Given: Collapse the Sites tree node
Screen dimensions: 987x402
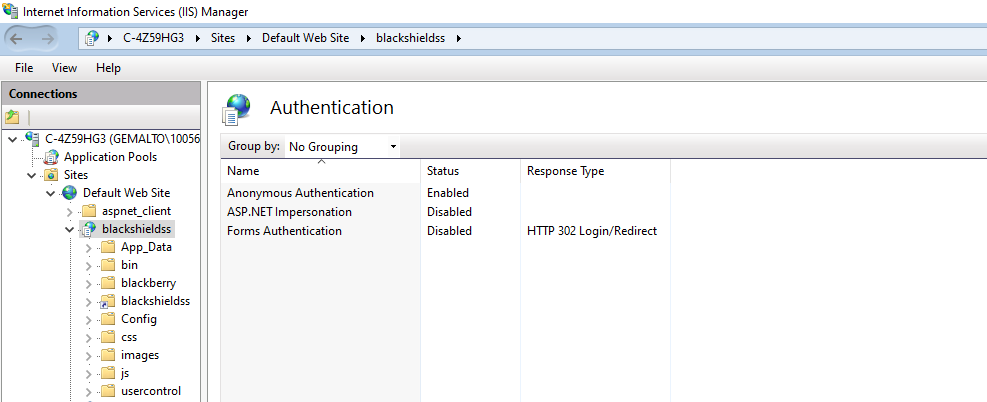Looking at the screenshot, I should click(x=31, y=176).
